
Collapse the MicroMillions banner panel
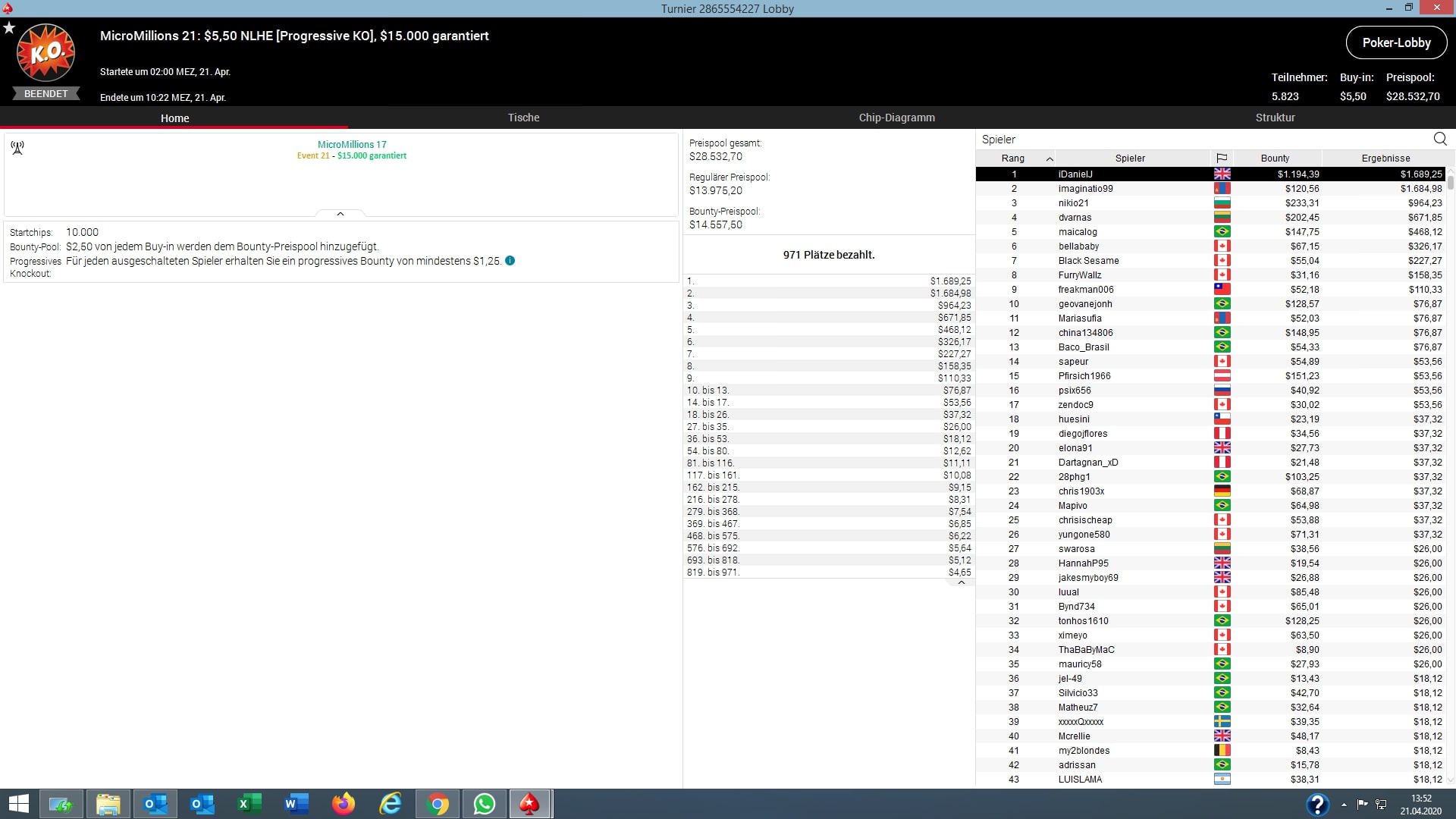coord(340,214)
